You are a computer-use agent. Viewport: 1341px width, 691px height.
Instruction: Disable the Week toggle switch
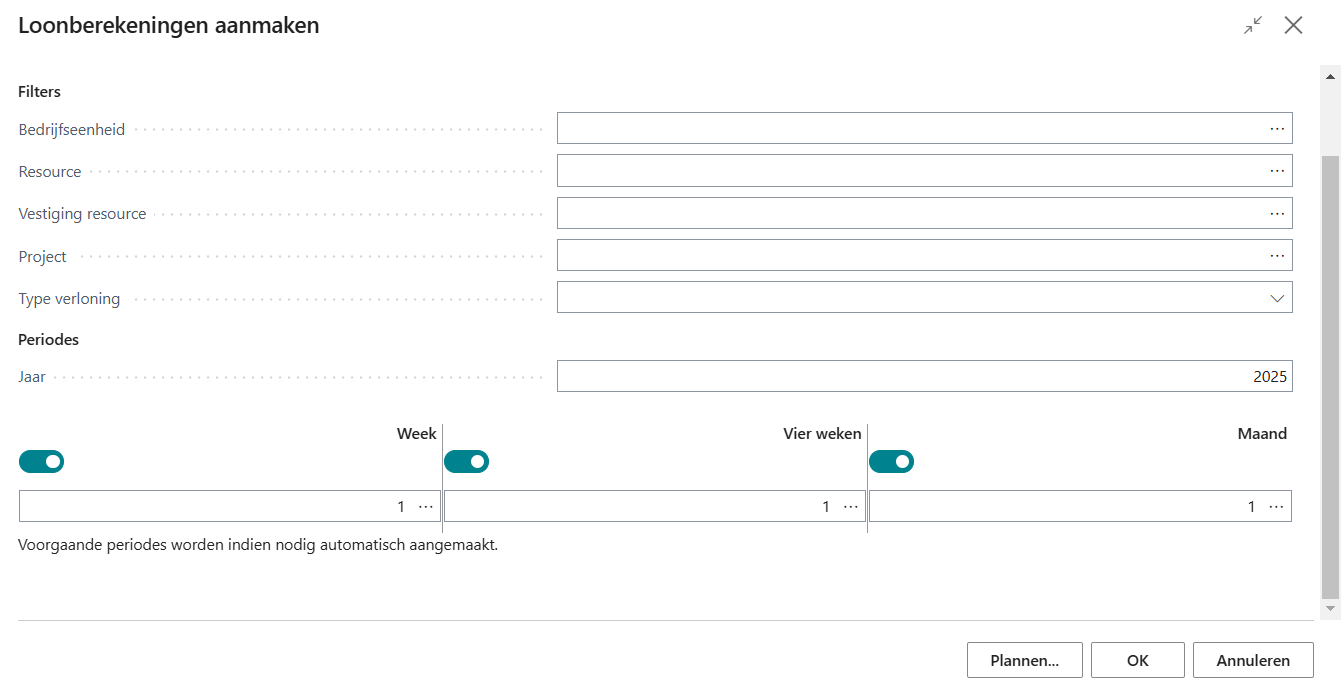[41, 462]
